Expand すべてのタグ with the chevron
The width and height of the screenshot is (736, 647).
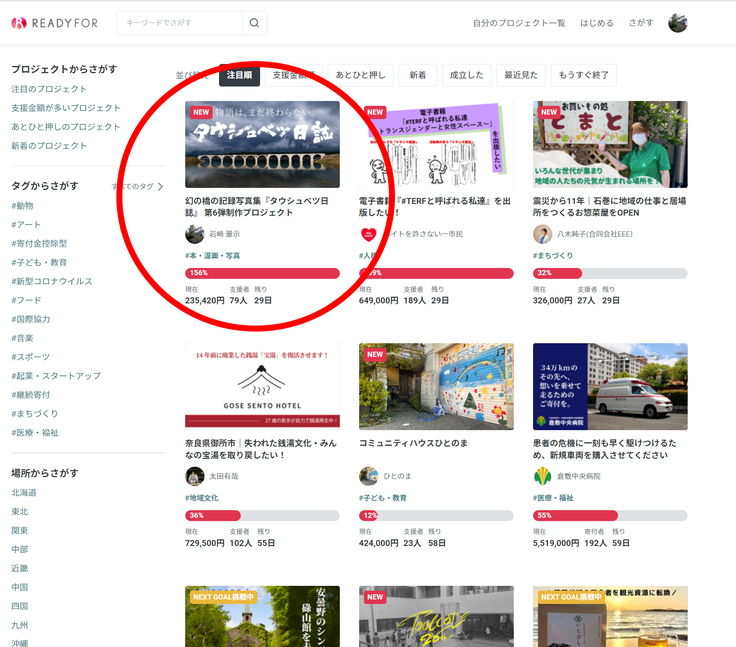(x=160, y=186)
